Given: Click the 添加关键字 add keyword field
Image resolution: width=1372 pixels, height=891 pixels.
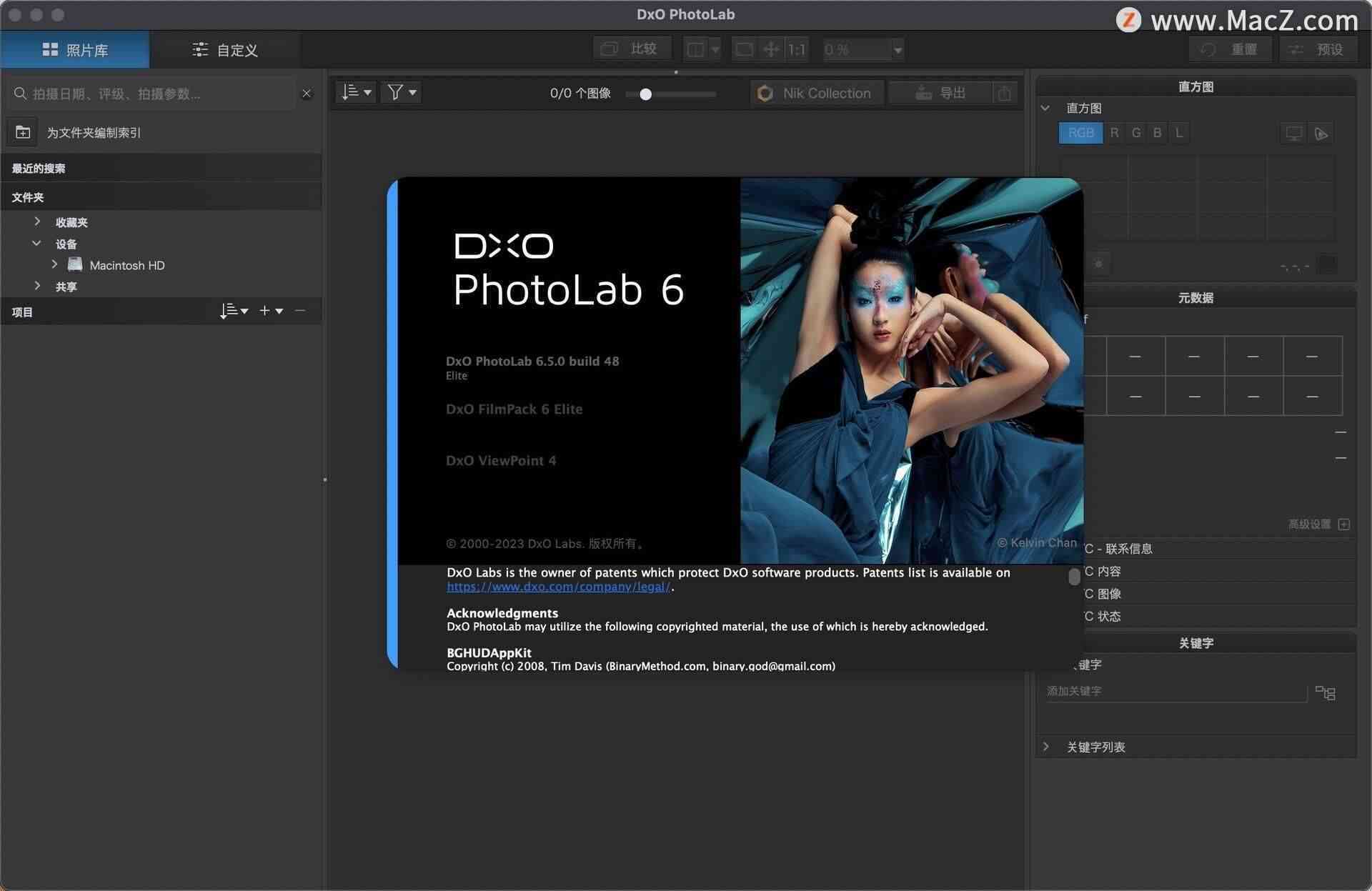Looking at the screenshot, I should [x=1176, y=692].
